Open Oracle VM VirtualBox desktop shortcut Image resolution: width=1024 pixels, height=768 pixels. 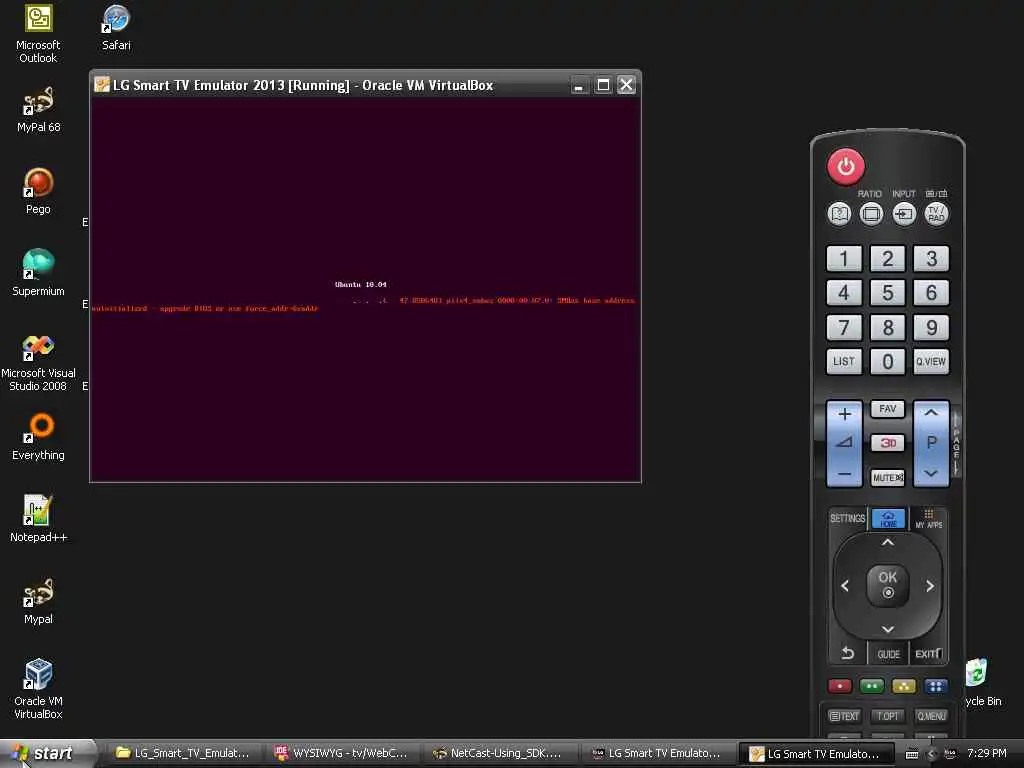(38, 690)
